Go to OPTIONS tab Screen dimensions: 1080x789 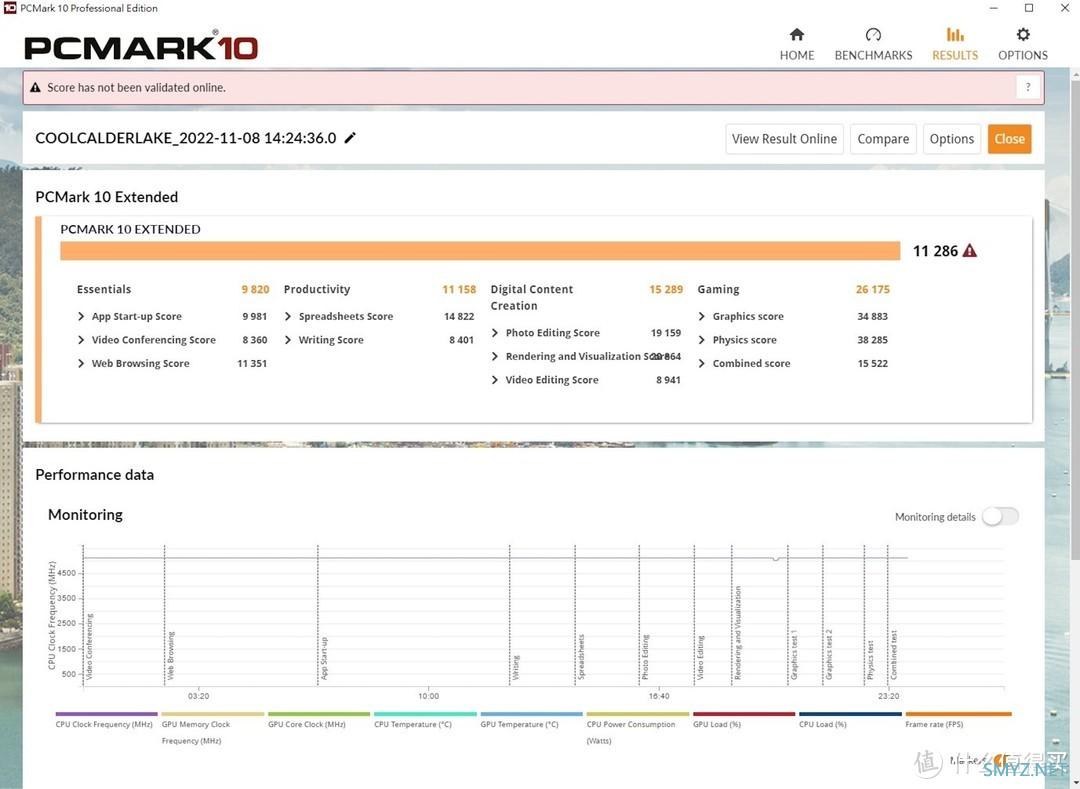[x=1023, y=45]
